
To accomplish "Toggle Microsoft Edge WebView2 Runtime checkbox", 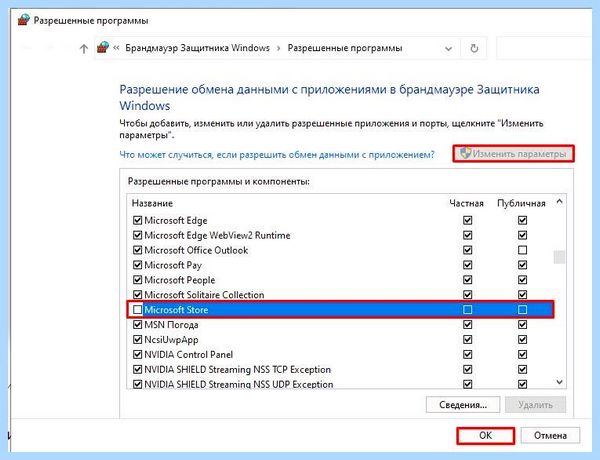I will [x=137, y=235].
